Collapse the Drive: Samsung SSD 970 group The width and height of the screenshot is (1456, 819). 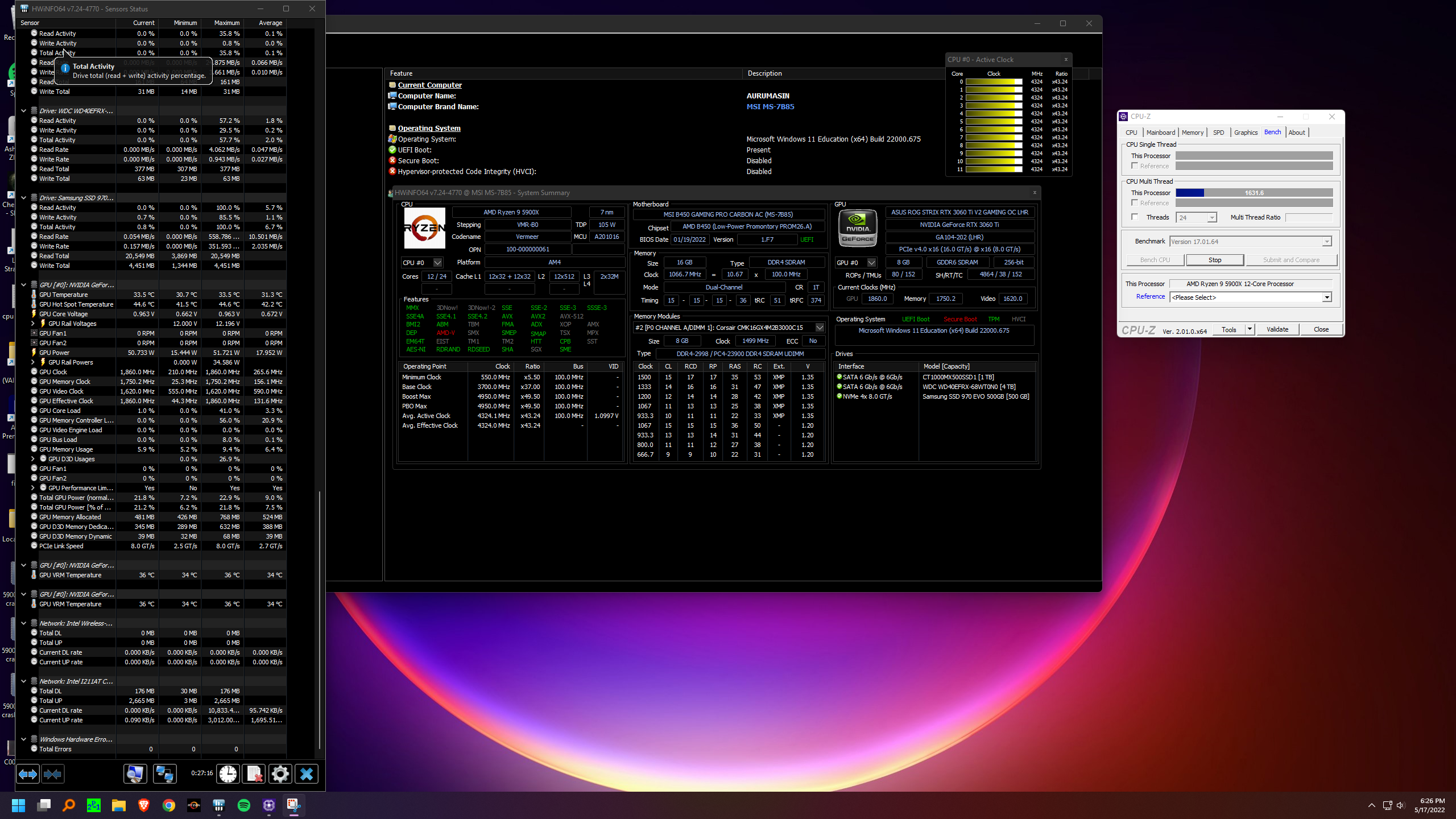(x=23, y=198)
